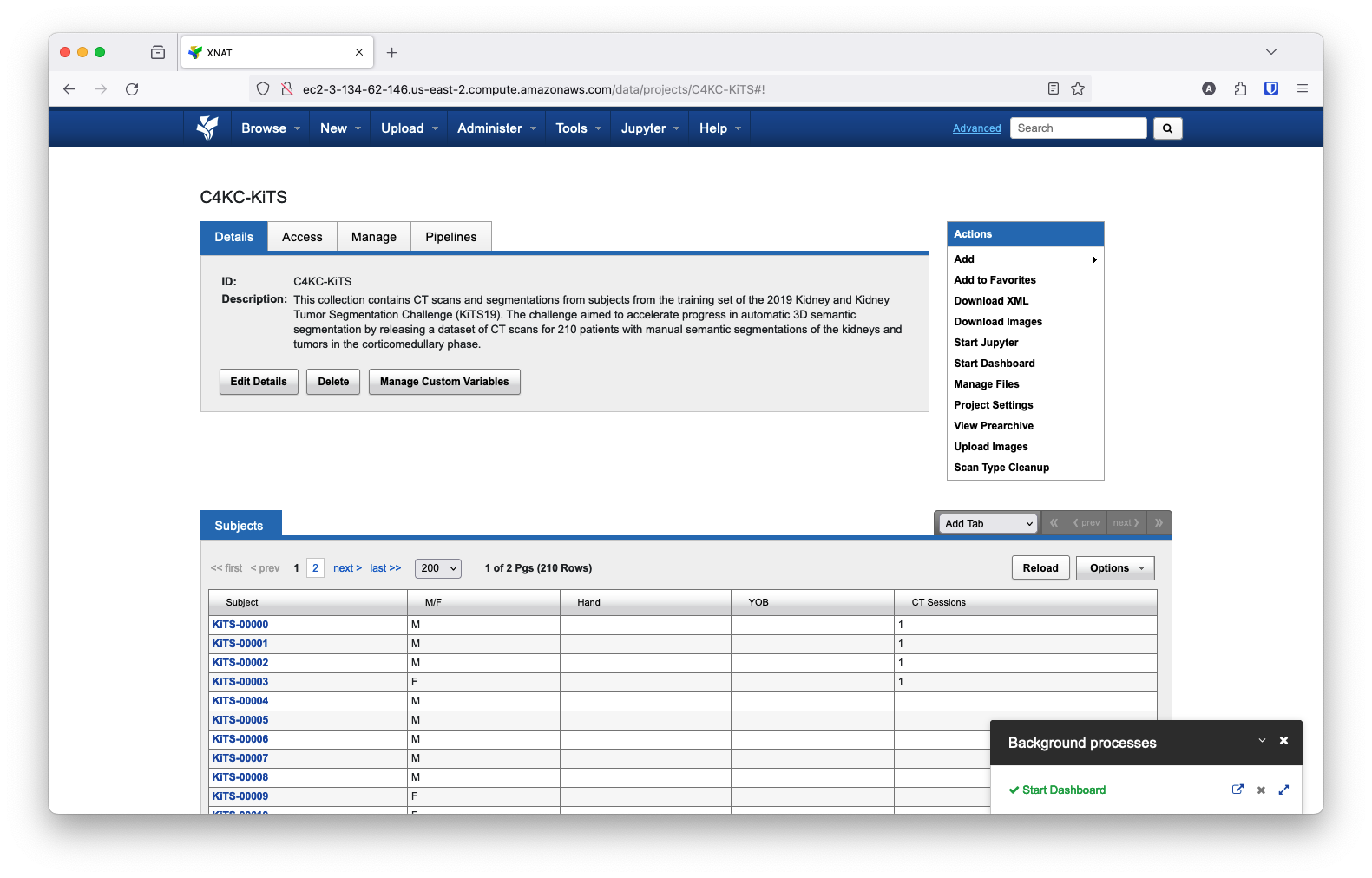This screenshot has width=1372, height=878.
Task: Select Download Images from Actions
Action: tap(998, 322)
